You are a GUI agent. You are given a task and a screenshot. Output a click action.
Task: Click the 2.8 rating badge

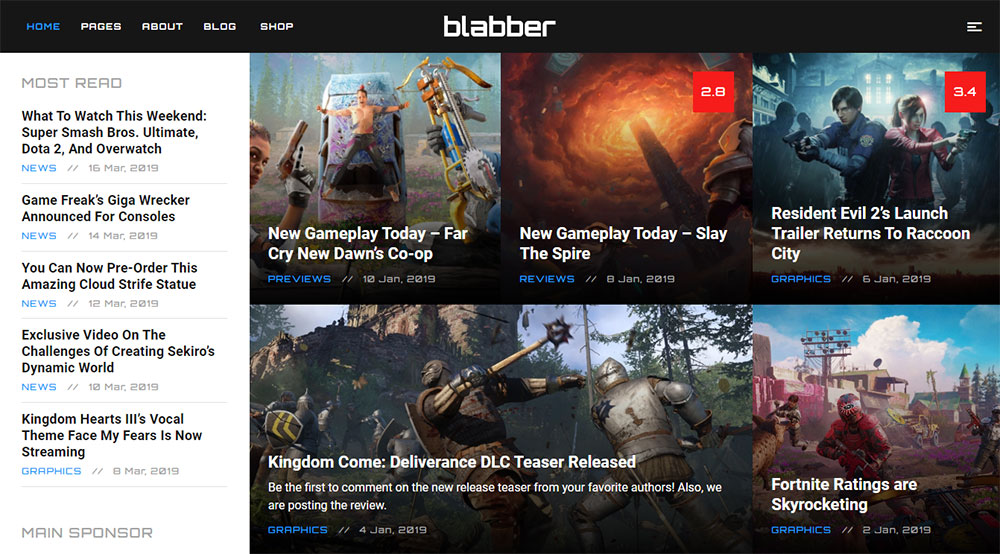tap(713, 92)
